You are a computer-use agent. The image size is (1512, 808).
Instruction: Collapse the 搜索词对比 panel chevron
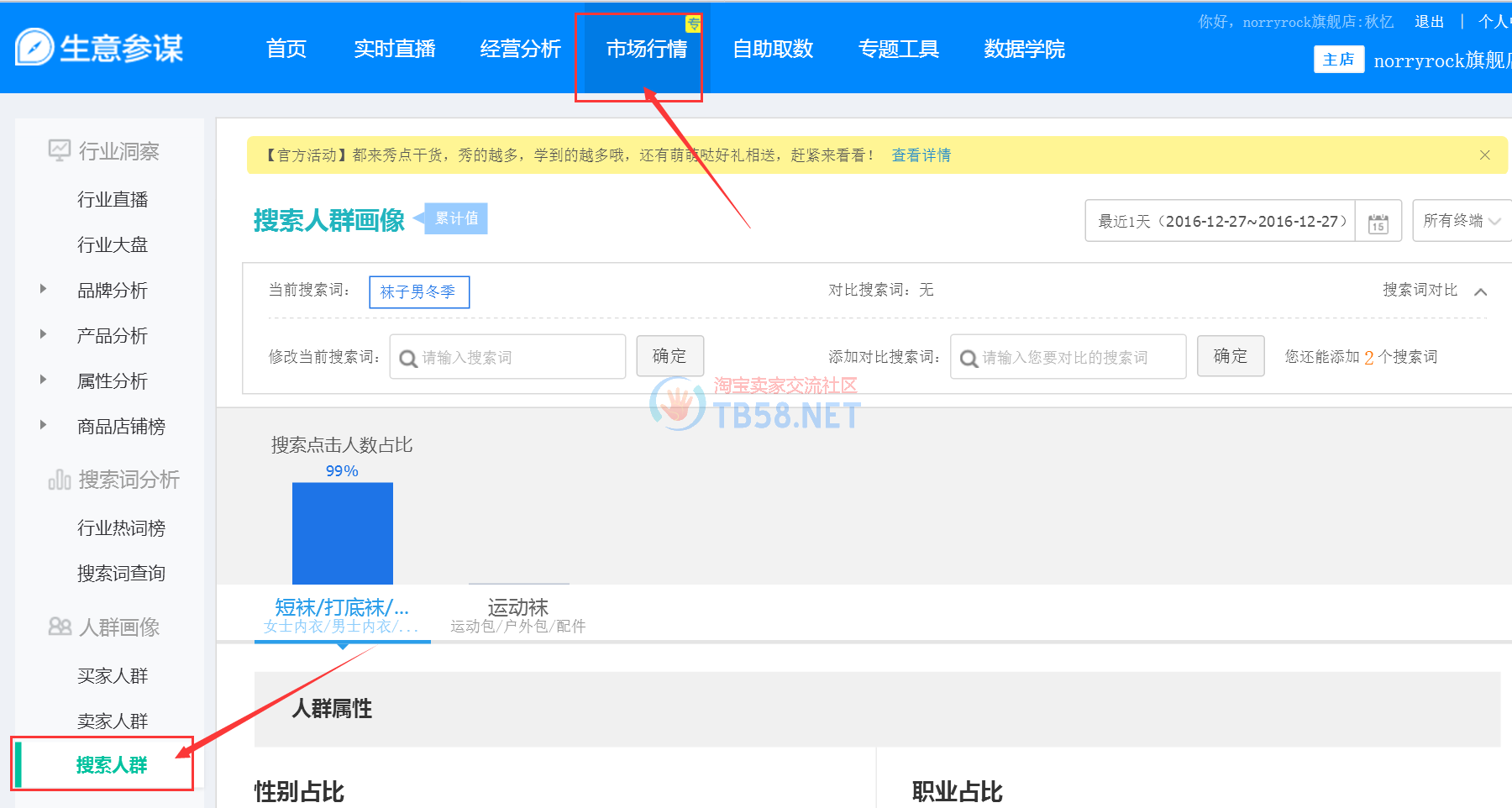coord(1480,291)
